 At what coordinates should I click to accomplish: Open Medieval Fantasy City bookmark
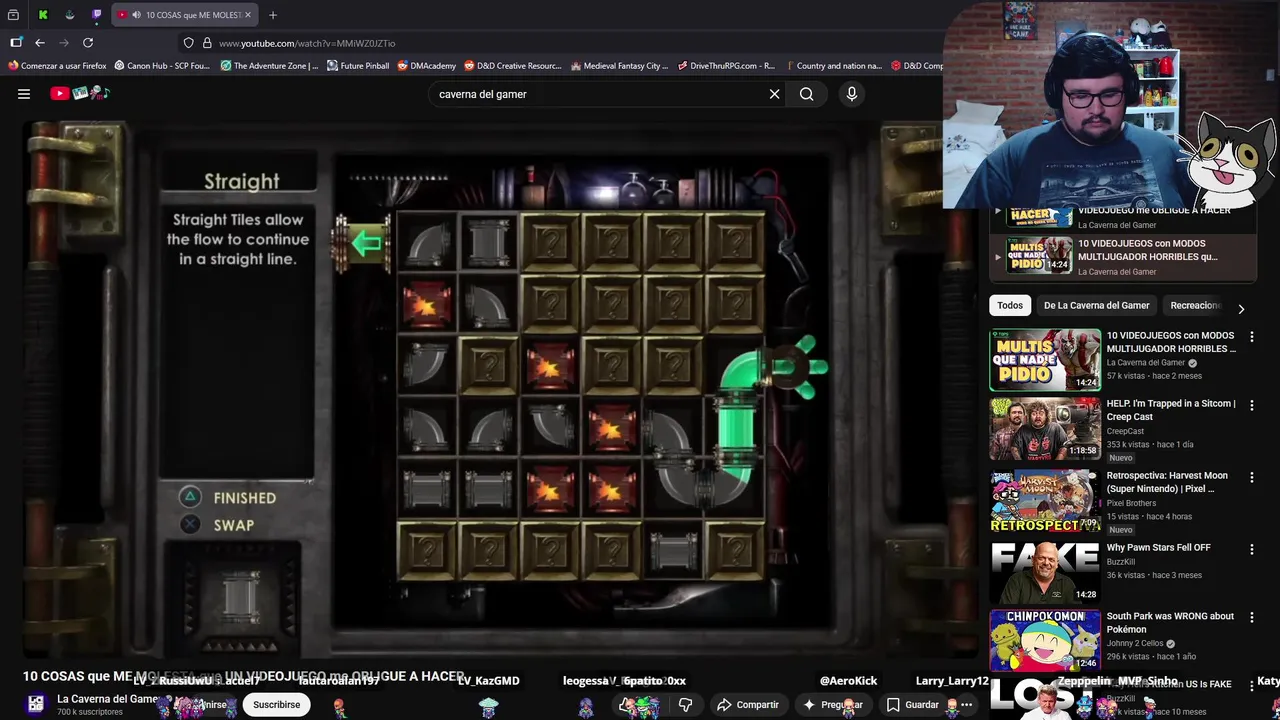click(620, 66)
